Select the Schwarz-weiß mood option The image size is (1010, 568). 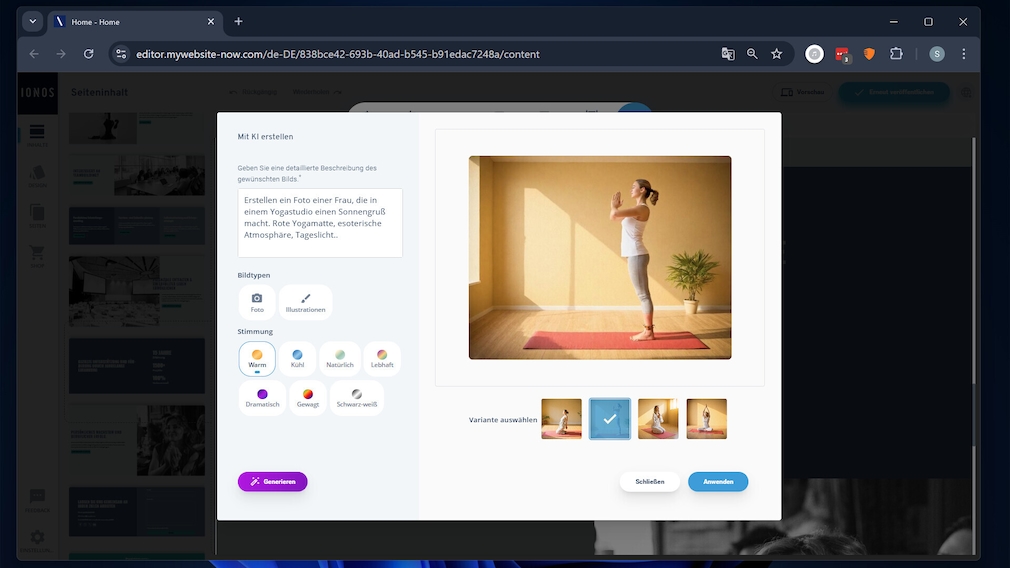coord(357,398)
